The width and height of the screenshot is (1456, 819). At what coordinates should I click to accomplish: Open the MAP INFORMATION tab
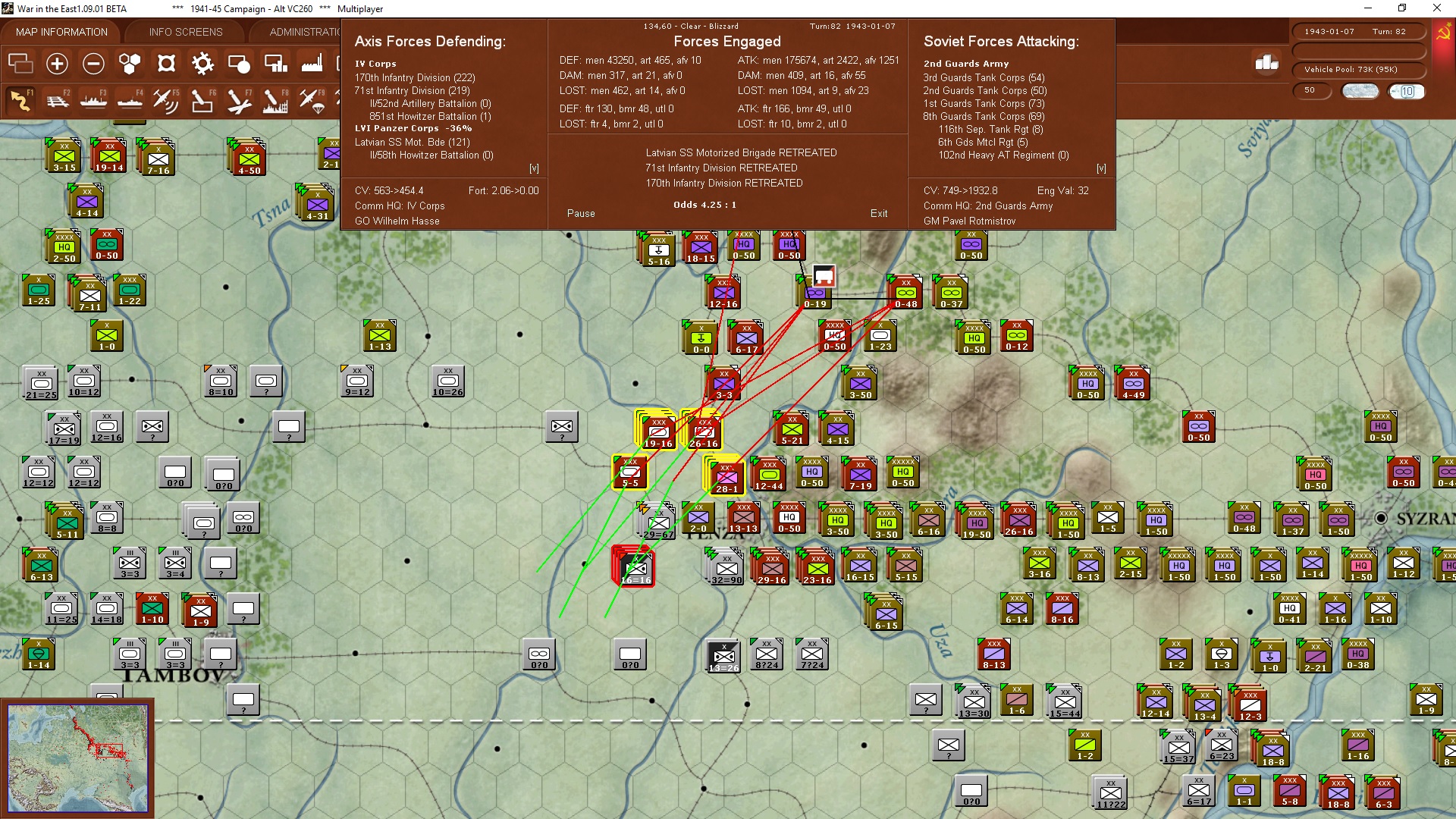(61, 32)
